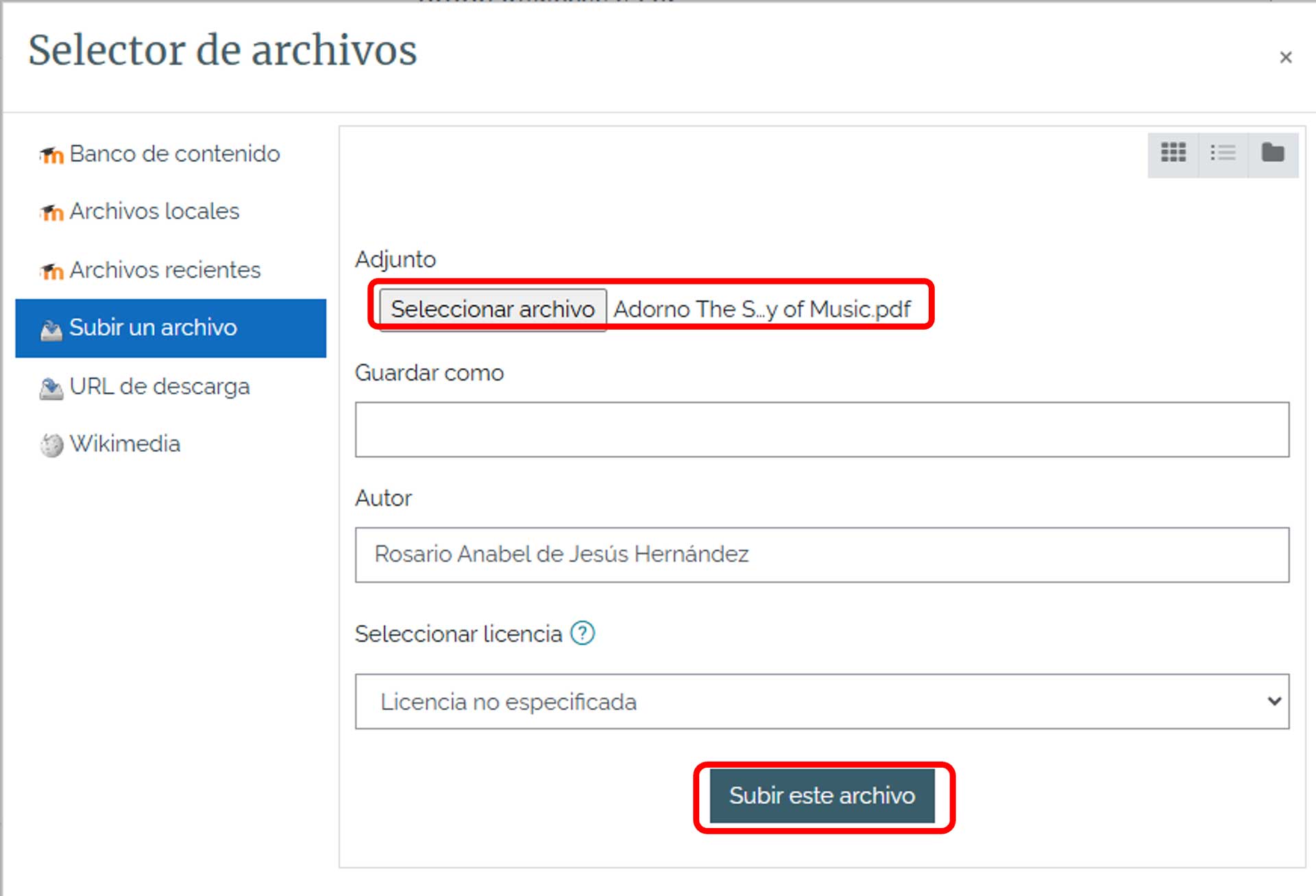
Task: Expand the Licencia no especificada dropdown
Action: [822, 701]
